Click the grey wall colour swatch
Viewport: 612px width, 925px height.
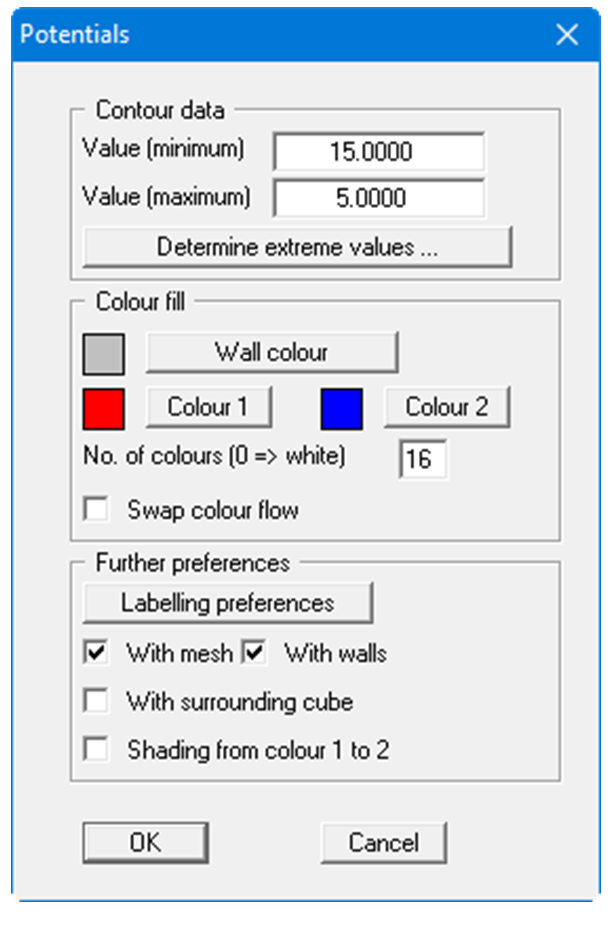pyautogui.click(x=104, y=352)
